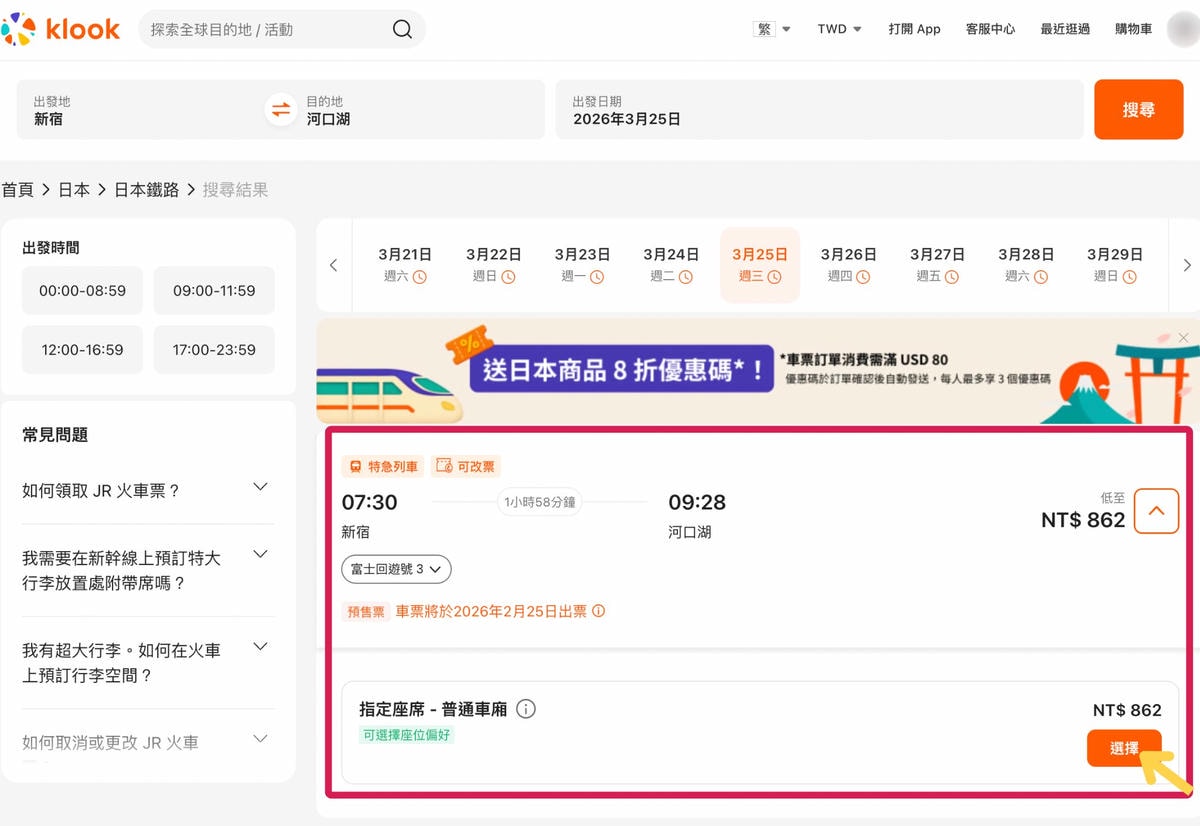Viewport: 1200px width, 826px height.
Task: Show later dates with right arrow
Action: pyautogui.click(x=1187, y=265)
